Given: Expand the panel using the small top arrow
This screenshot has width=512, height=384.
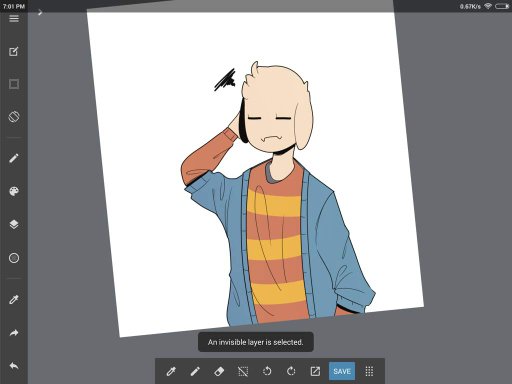Looking at the screenshot, I should pos(40,12).
